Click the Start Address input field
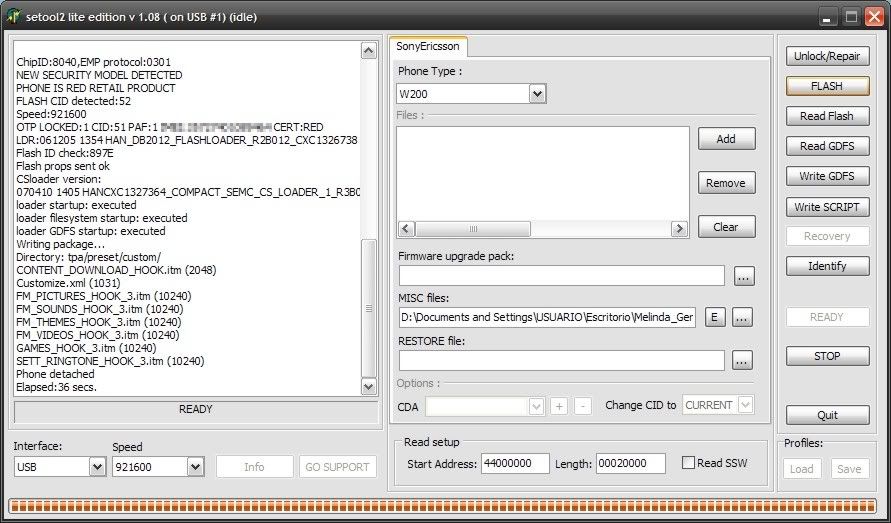The width and height of the screenshot is (891, 523). click(515, 463)
